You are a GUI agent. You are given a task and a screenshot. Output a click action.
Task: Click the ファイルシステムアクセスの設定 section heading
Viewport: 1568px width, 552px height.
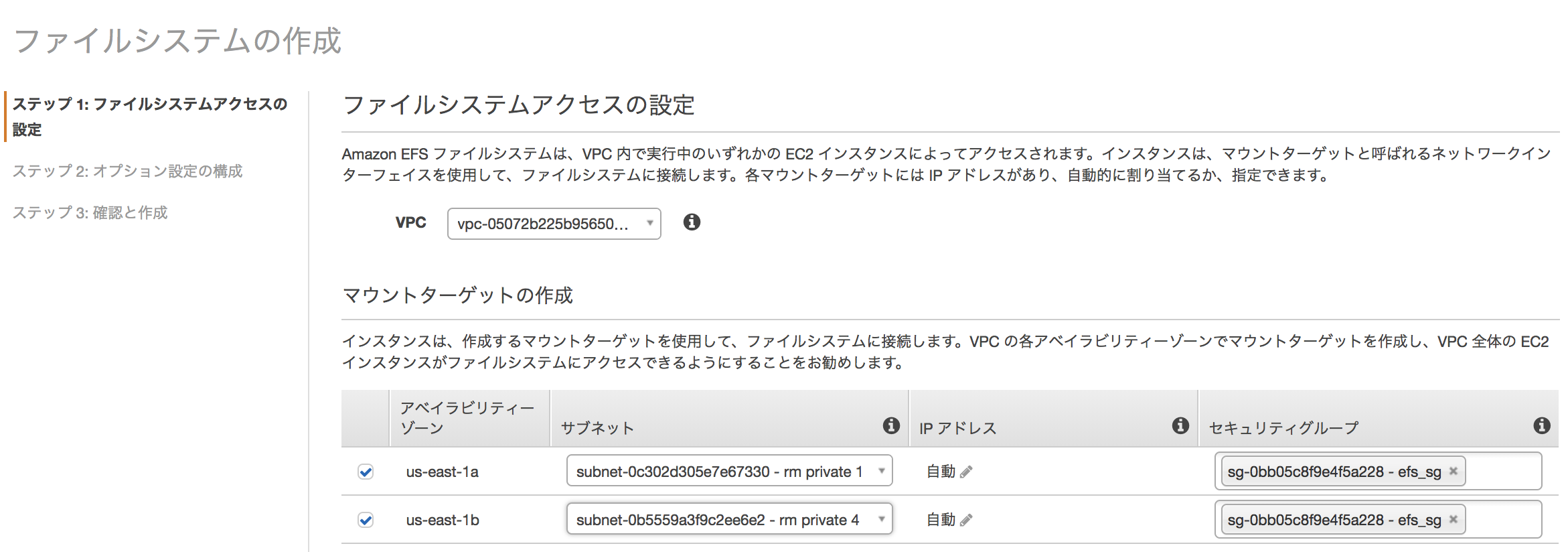tap(519, 105)
